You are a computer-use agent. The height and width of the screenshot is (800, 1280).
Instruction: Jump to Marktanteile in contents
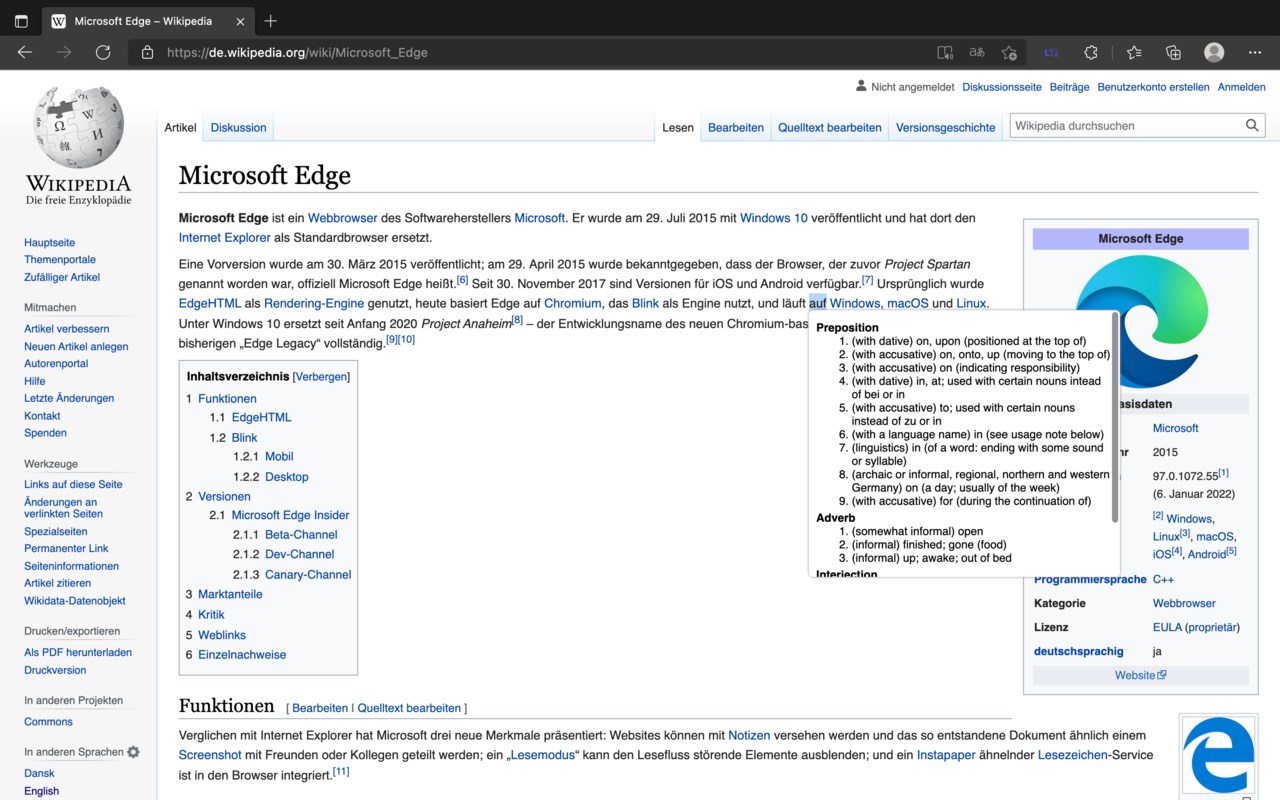coord(230,594)
